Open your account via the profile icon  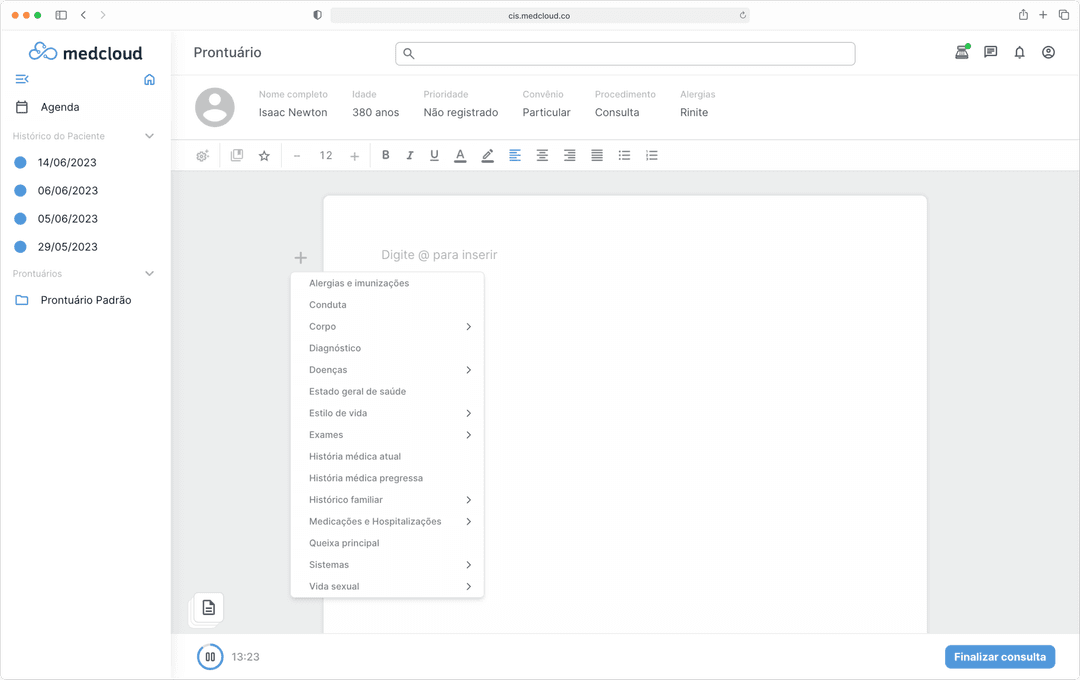[x=1048, y=51]
